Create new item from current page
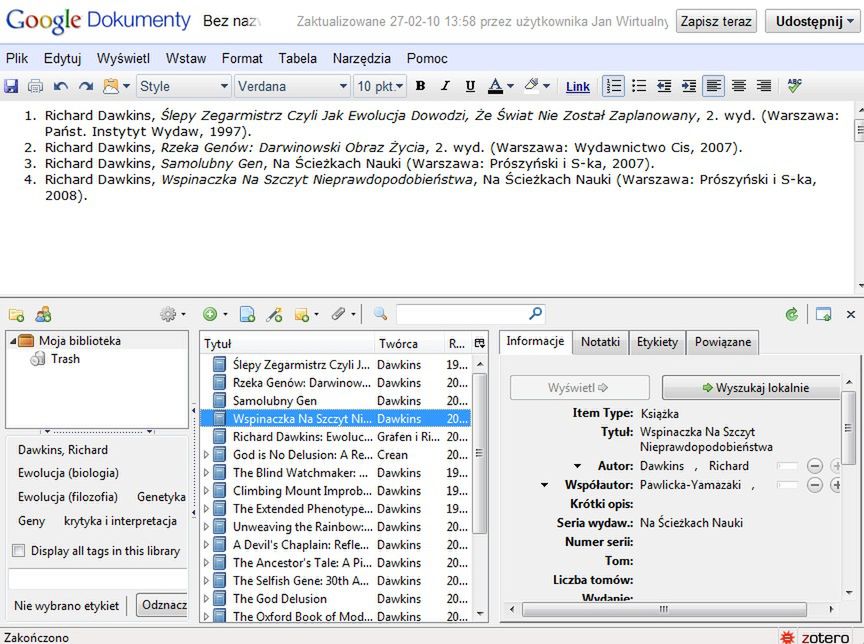 tap(247, 315)
